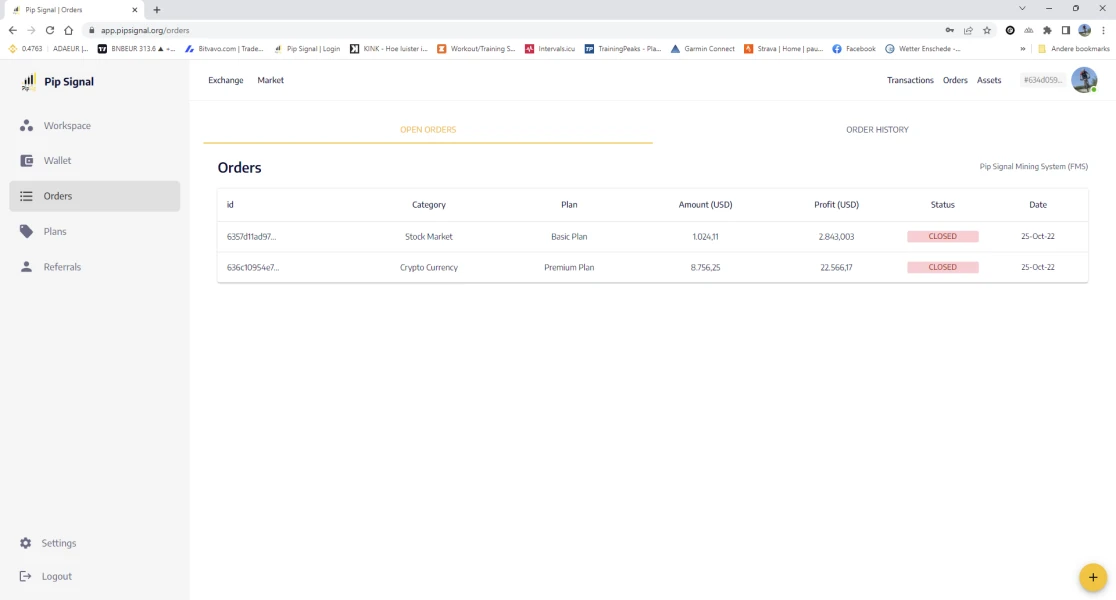Click Assets link in top navigation
1116x600 pixels.
[x=989, y=80]
